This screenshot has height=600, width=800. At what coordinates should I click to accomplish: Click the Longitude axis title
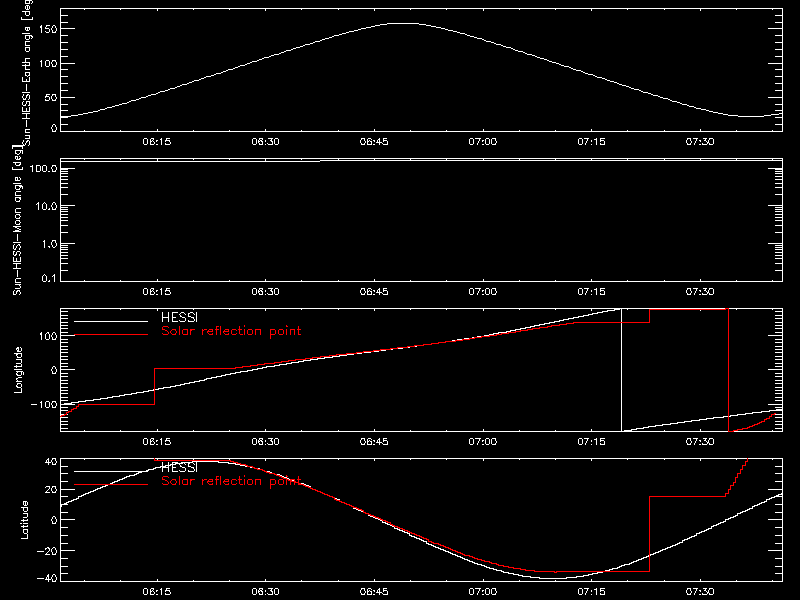pyautogui.click(x=18, y=370)
